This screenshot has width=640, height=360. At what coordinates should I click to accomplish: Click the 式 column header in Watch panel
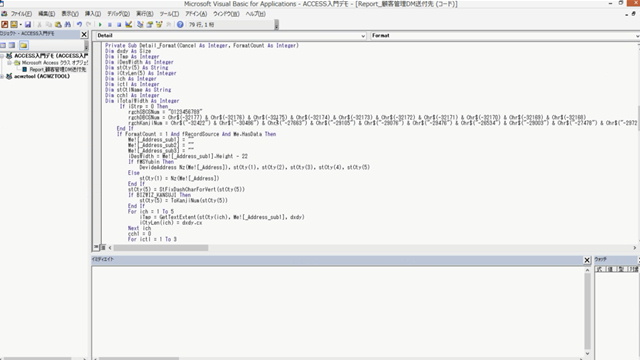600,269
